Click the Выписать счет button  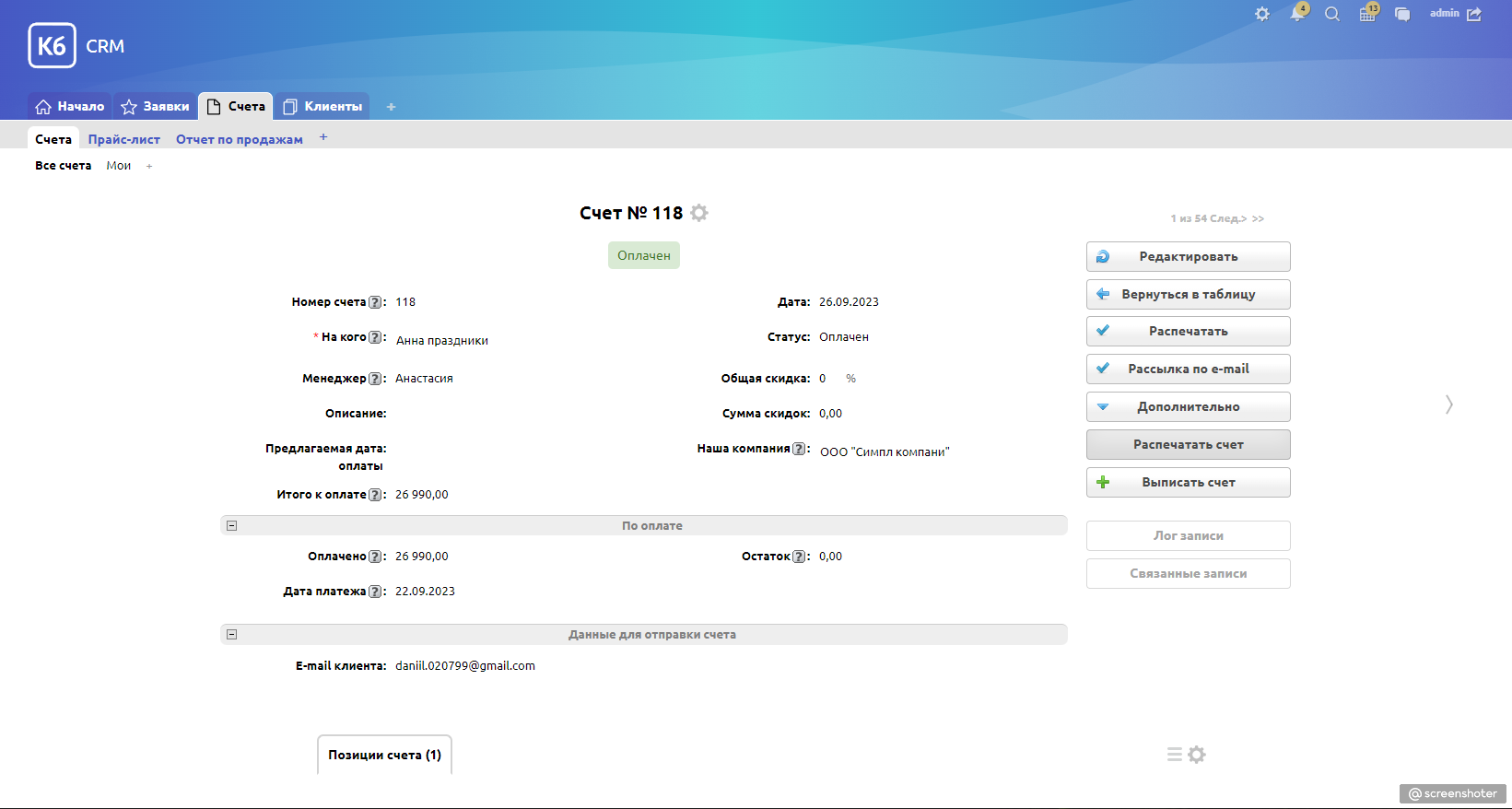[1189, 482]
